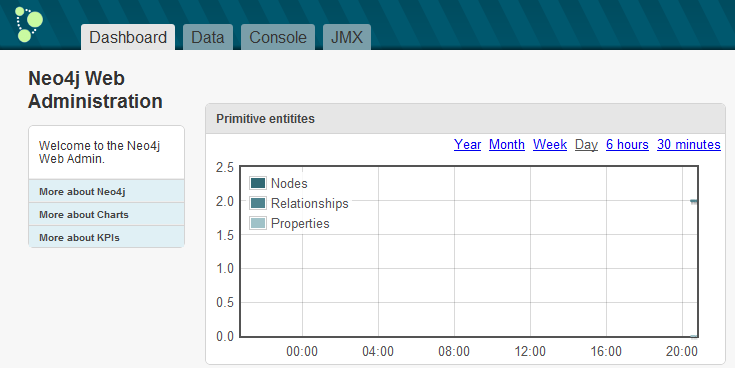Expand More about Charts section

click(x=106, y=214)
